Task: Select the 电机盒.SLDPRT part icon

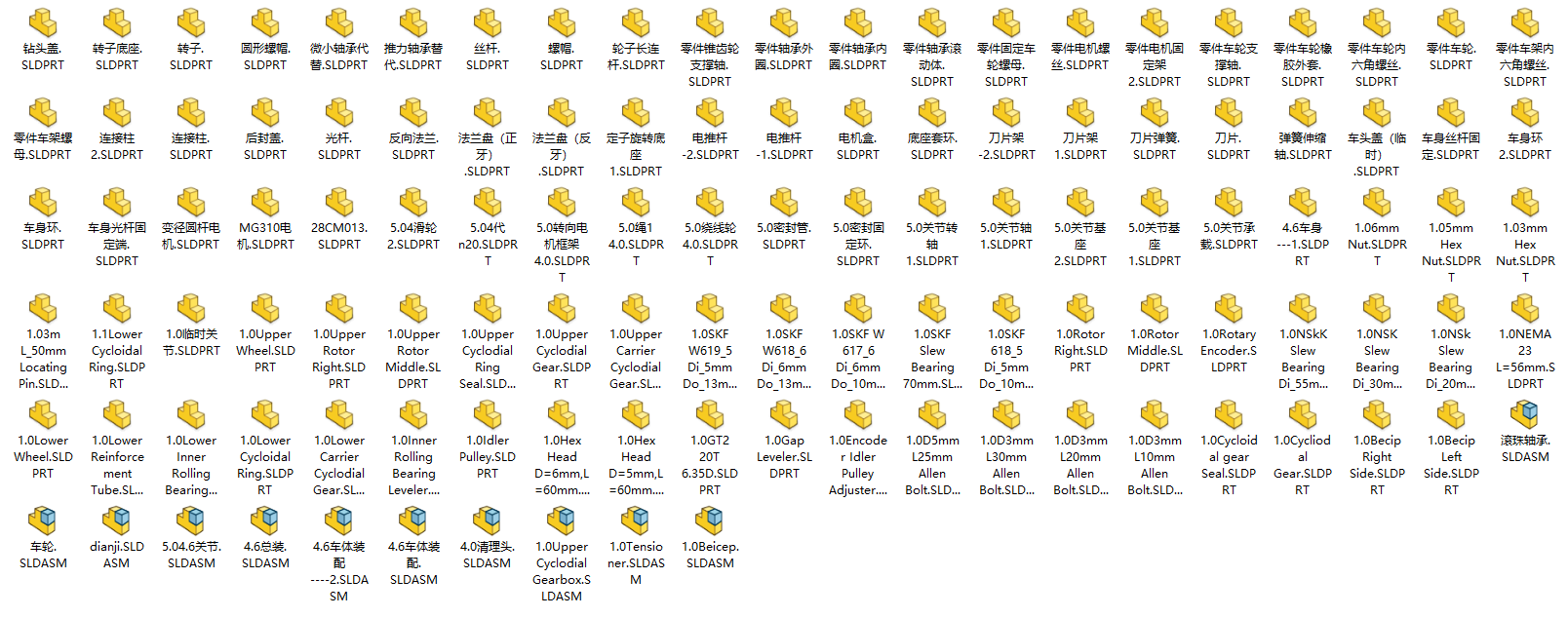Action: 858,113
